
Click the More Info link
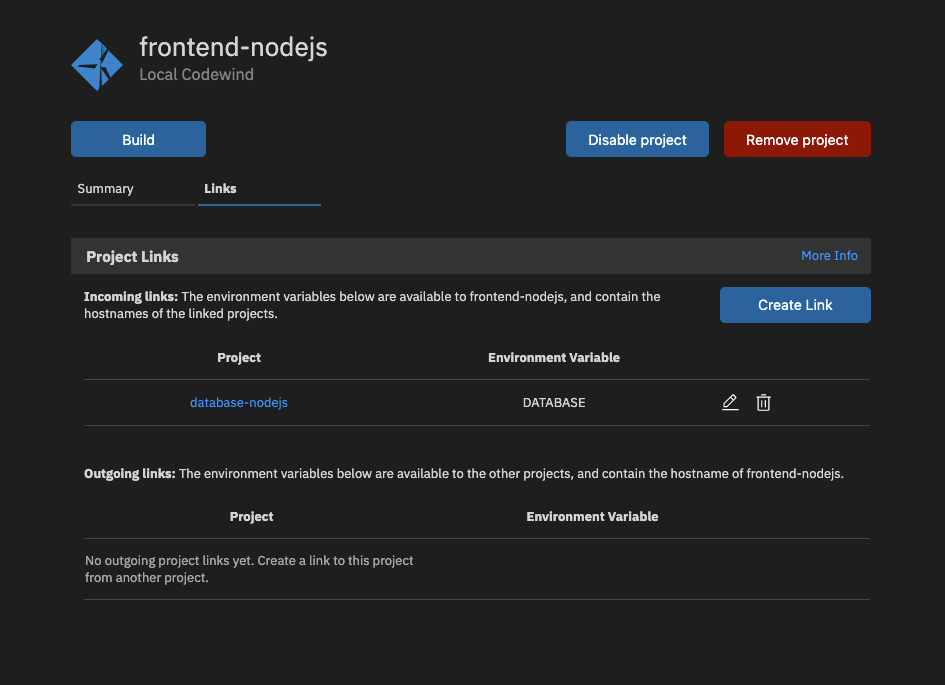(829, 255)
